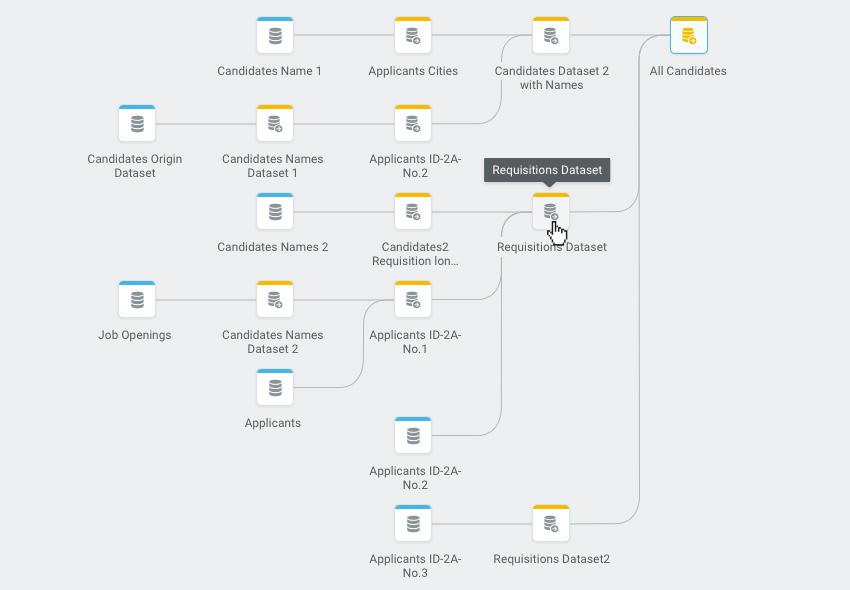The width and height of the screenshot is (850, 590).
Task: Select the Candidates Name 1 dataset node icon
Action: pyautogui.click(x=275, y=36)
